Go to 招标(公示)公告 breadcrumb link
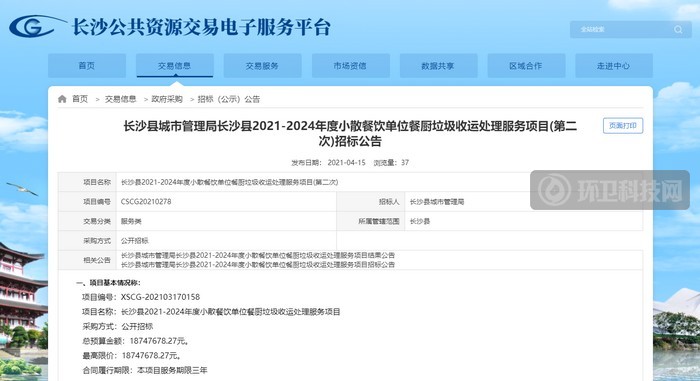 coord(229,99)
